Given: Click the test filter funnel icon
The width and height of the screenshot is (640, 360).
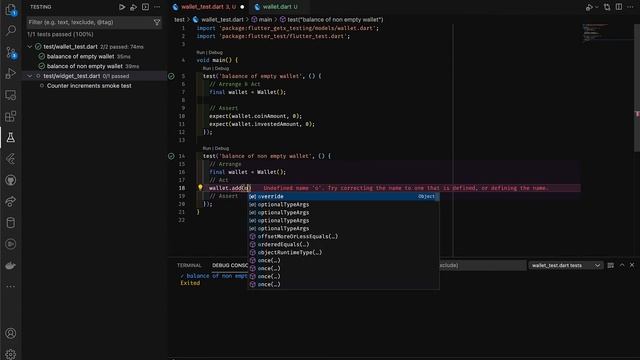Looking at the screenshot, I should click(x=157, y=22).
